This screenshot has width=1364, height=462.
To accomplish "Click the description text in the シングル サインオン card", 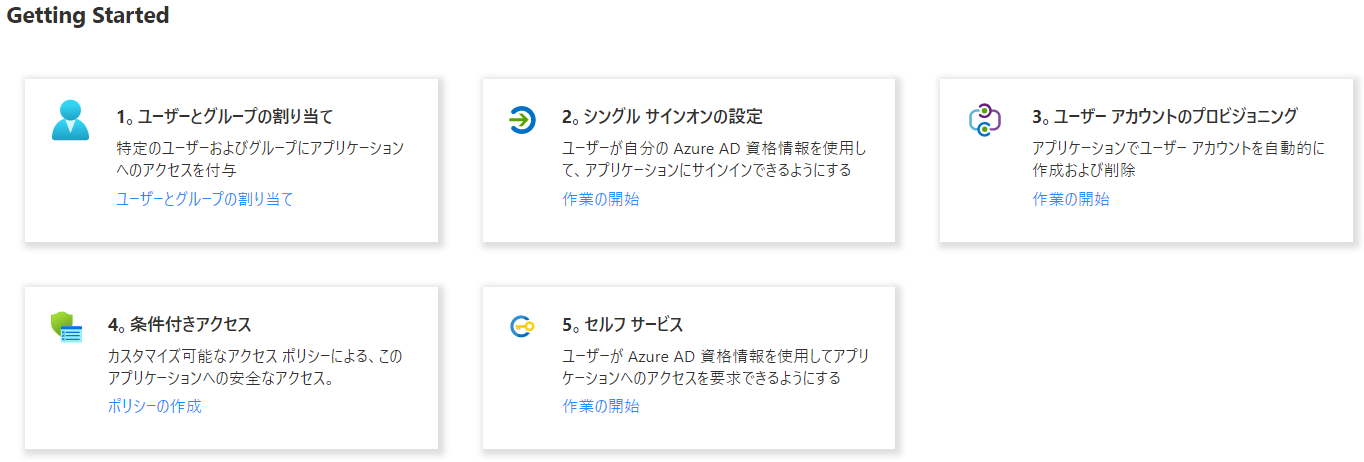I will pos(714,159).
